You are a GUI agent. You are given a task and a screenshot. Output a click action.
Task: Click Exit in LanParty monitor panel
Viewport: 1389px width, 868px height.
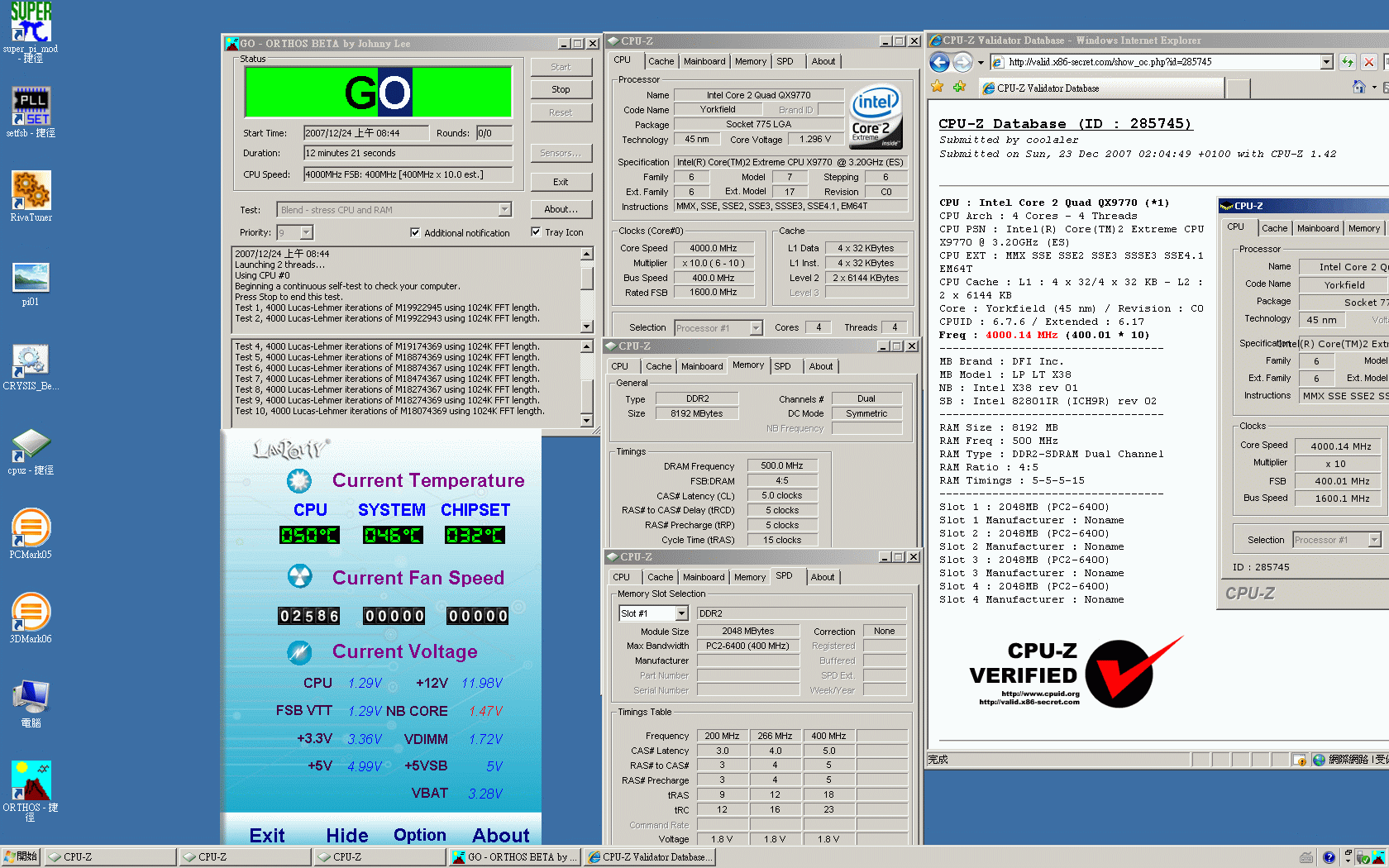pos(267,836)
